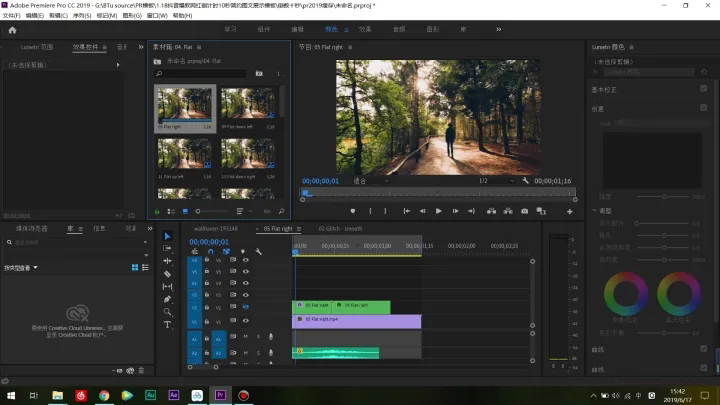Choose the Zoom magnifier tool
Viewport: 720px width, 405px height.
click(167, 312)
